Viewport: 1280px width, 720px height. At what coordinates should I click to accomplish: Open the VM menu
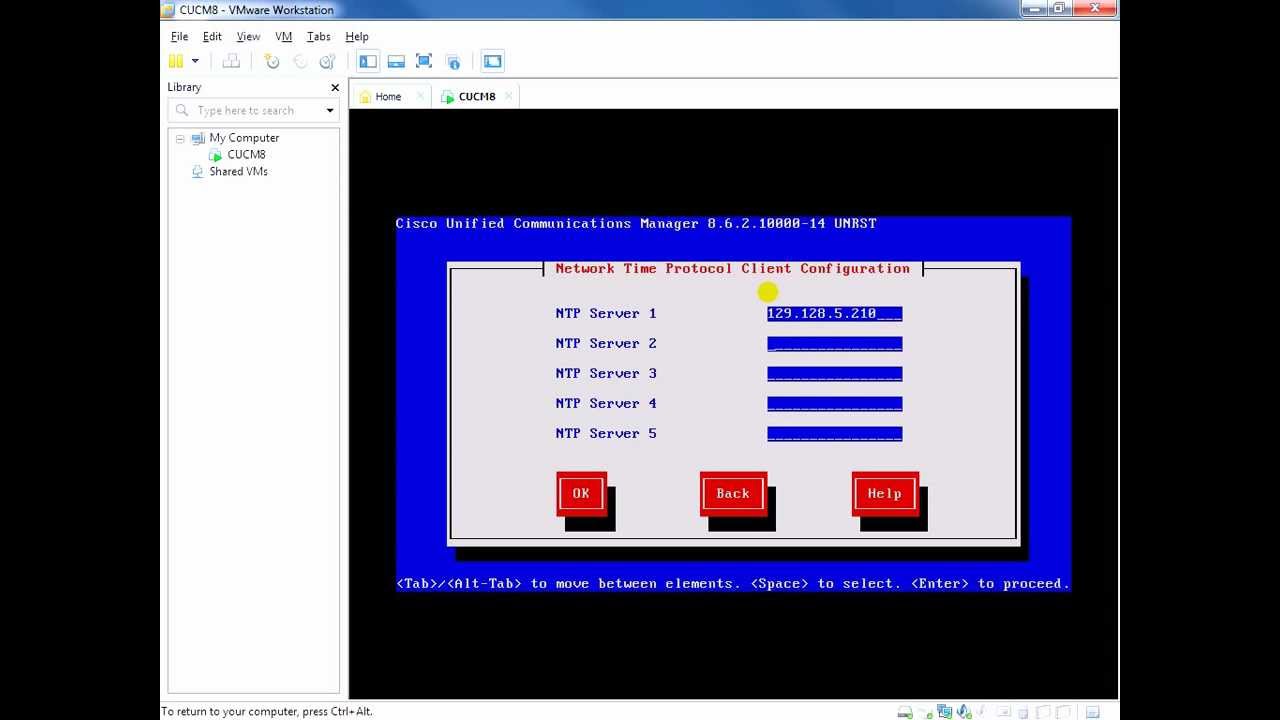(284, 36)
